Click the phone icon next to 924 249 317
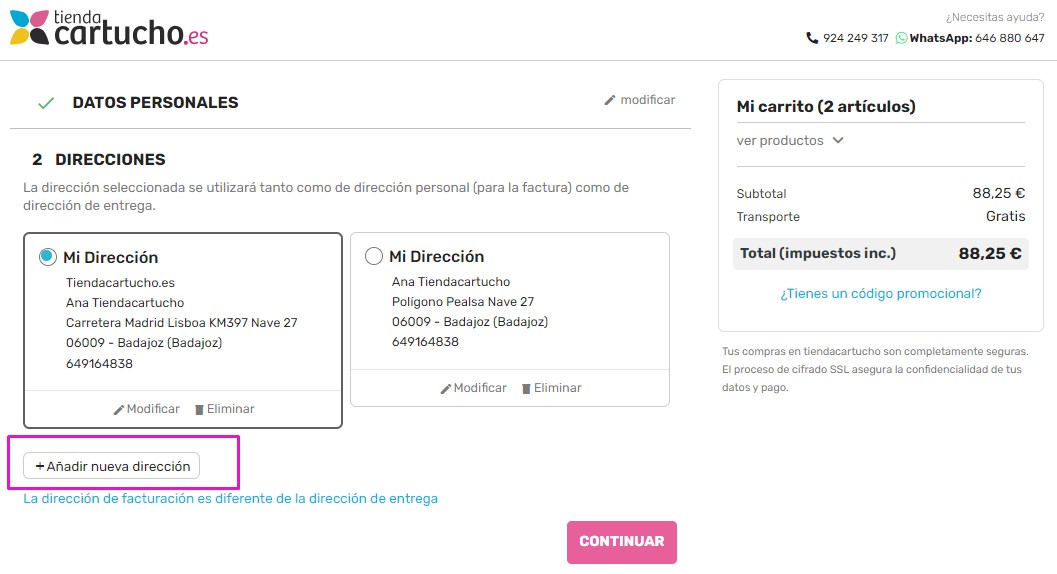 point(812,38)
